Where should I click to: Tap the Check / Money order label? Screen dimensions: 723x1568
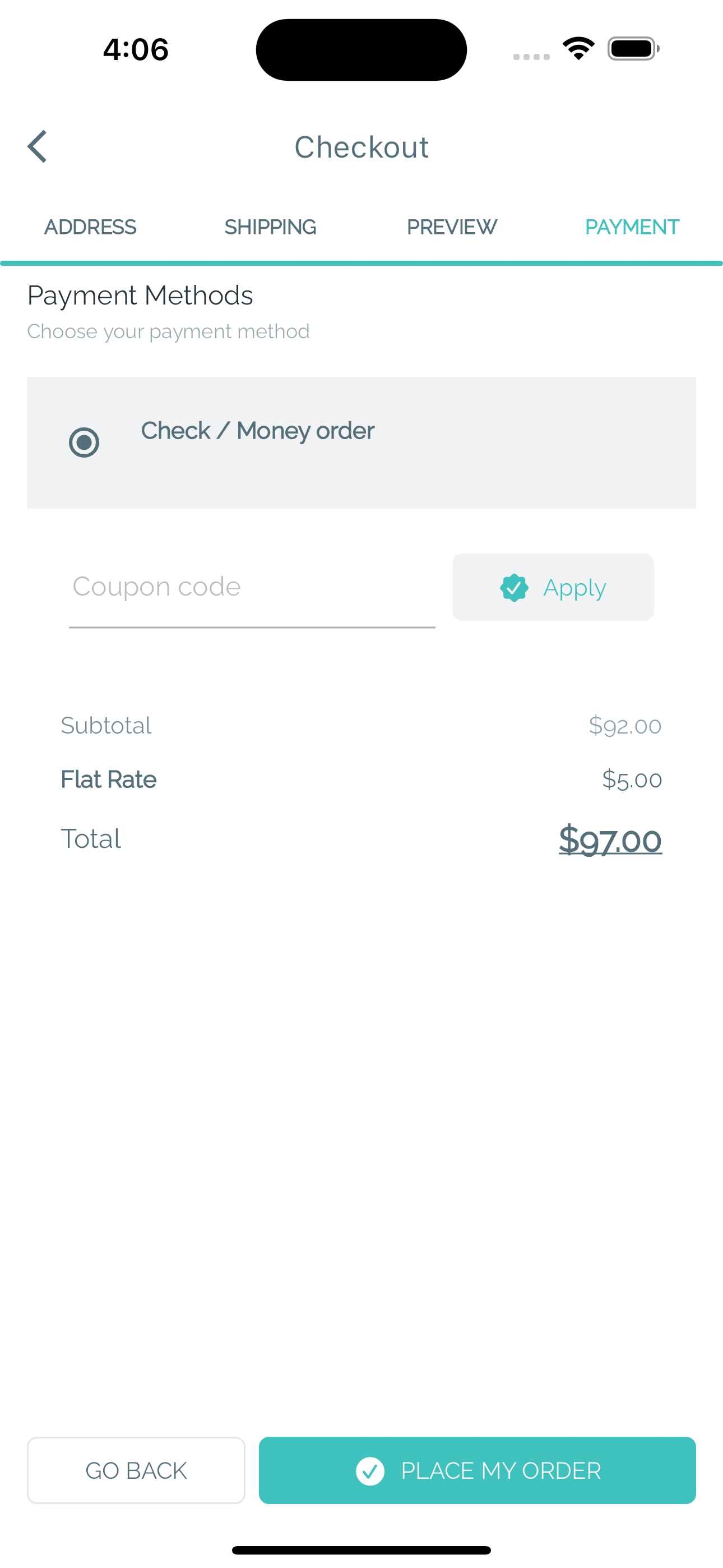click(257, 431)
